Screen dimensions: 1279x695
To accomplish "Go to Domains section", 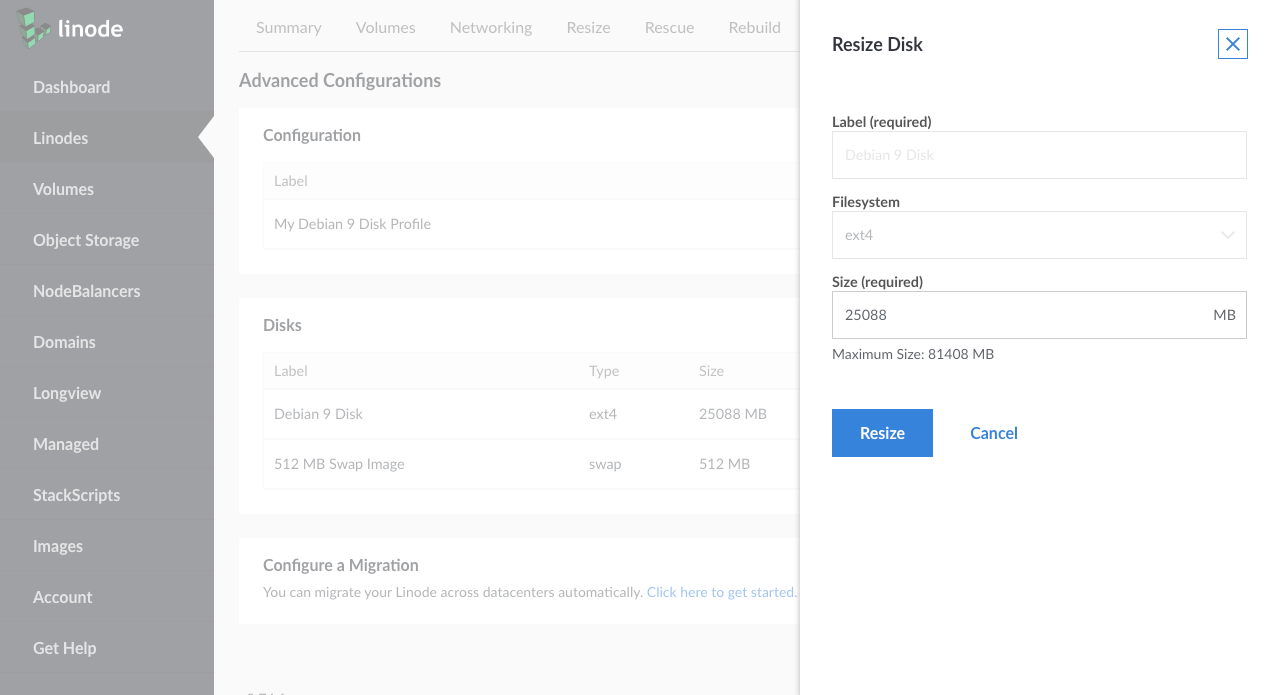I will (x=64, y=342).
